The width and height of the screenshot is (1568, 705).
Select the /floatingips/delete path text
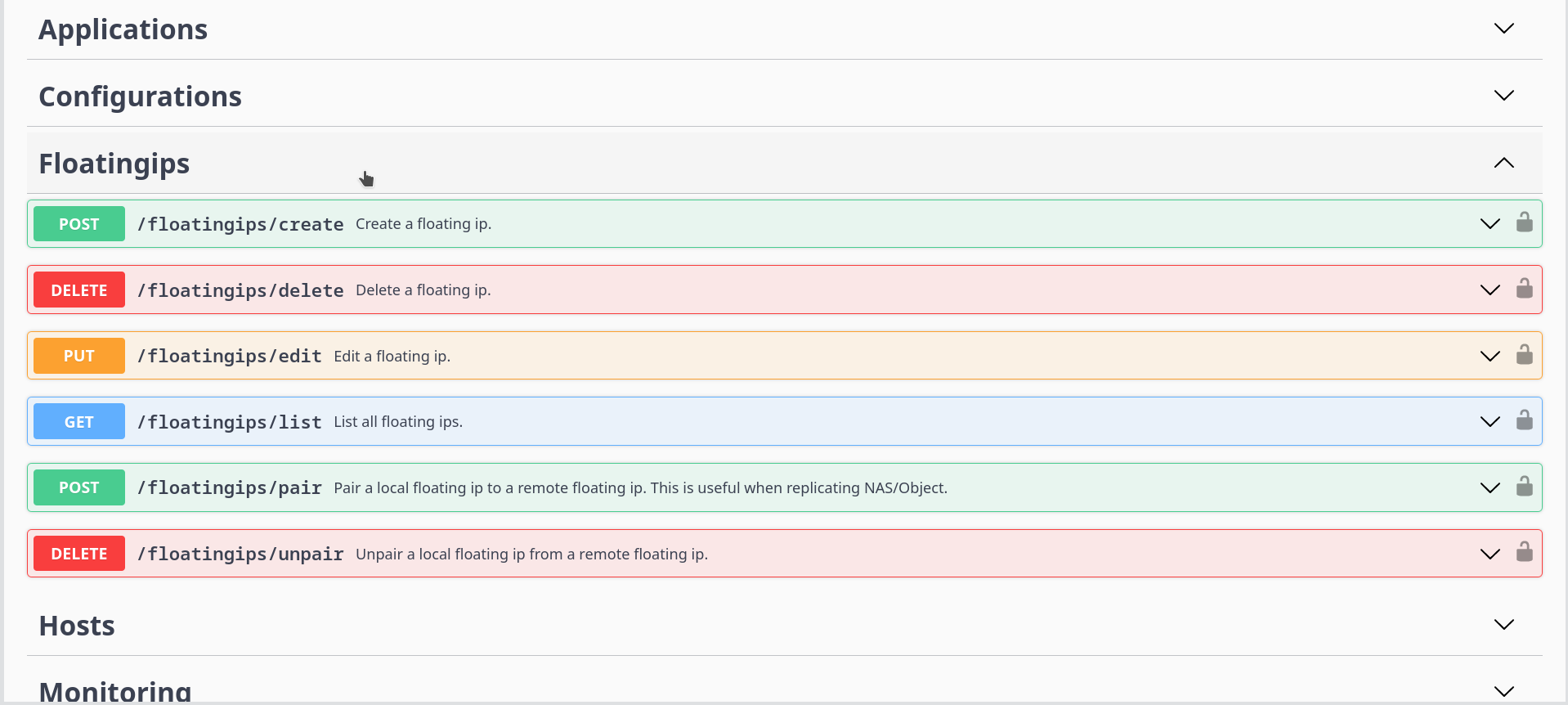tap(240, 290)
